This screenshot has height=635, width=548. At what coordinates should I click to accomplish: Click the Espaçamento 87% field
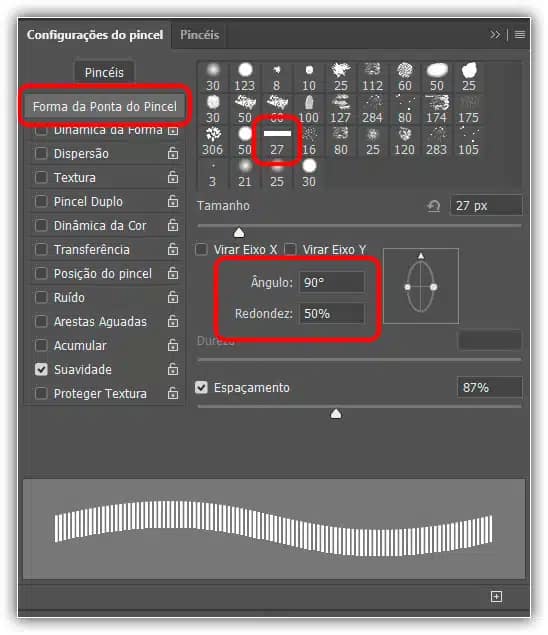490,388
